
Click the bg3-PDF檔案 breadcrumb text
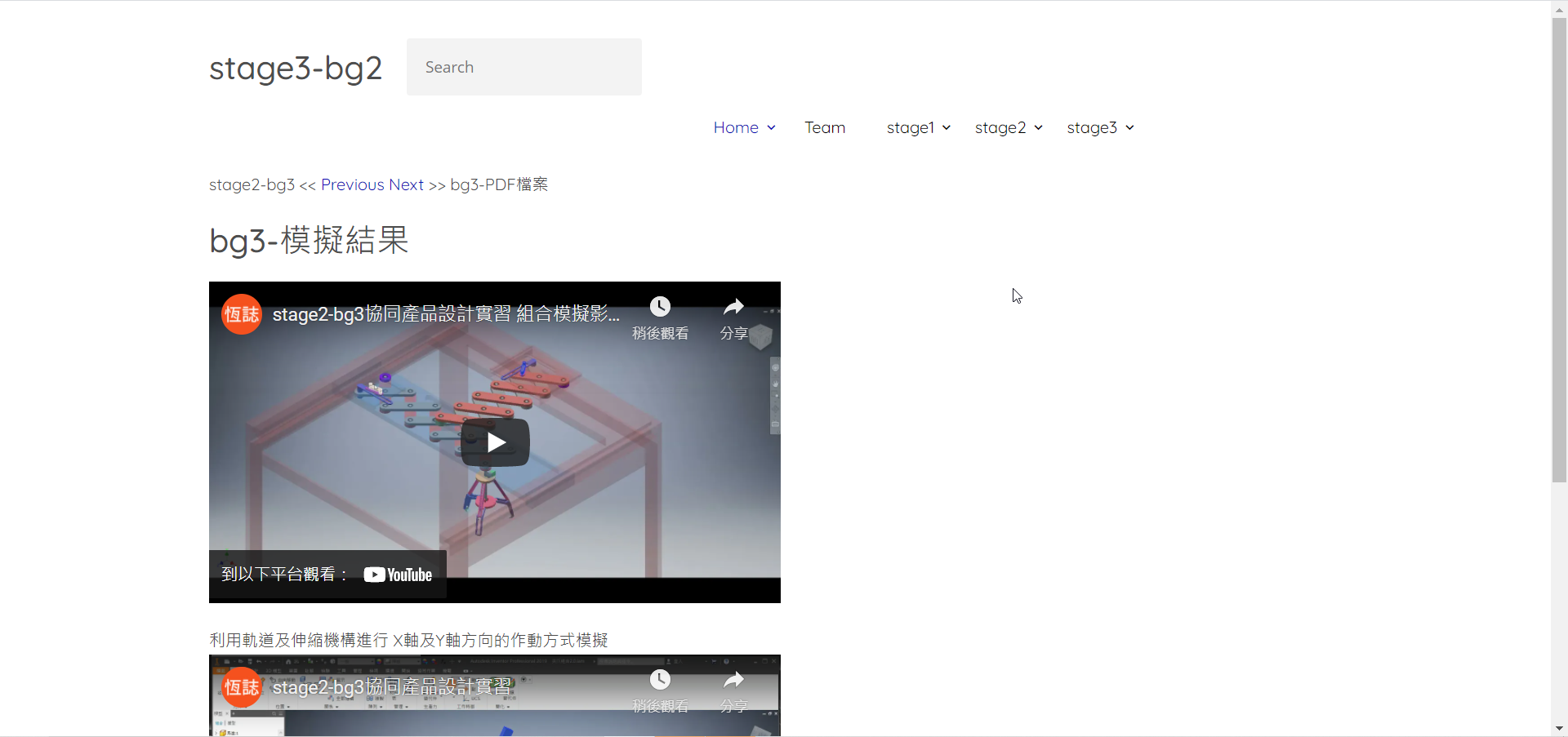499,185
